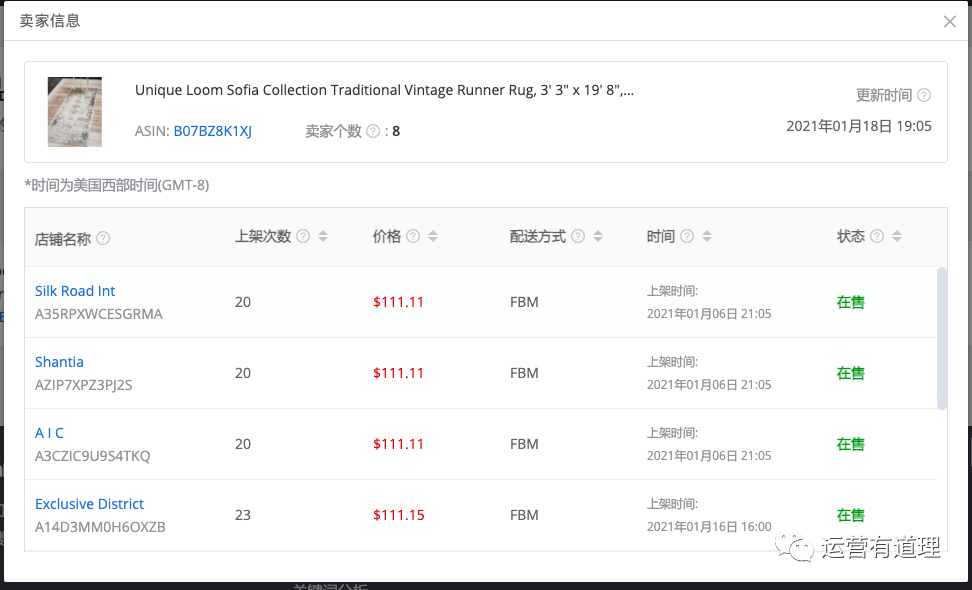
Task: Open the Shantia store link
Action: (x=59, y=362)
